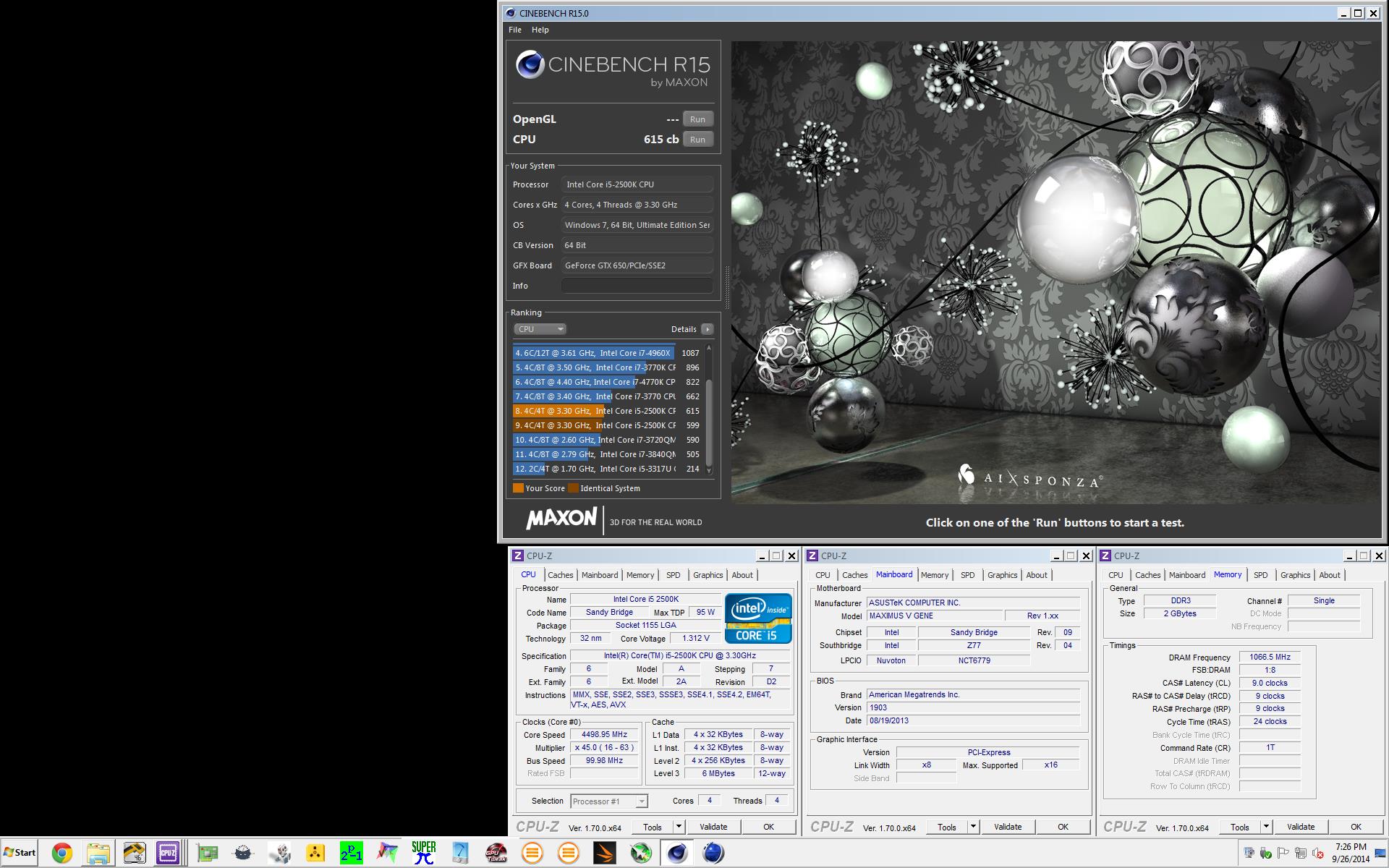Launch the green swirl orb icon in taskbar

tap(641, 854)
